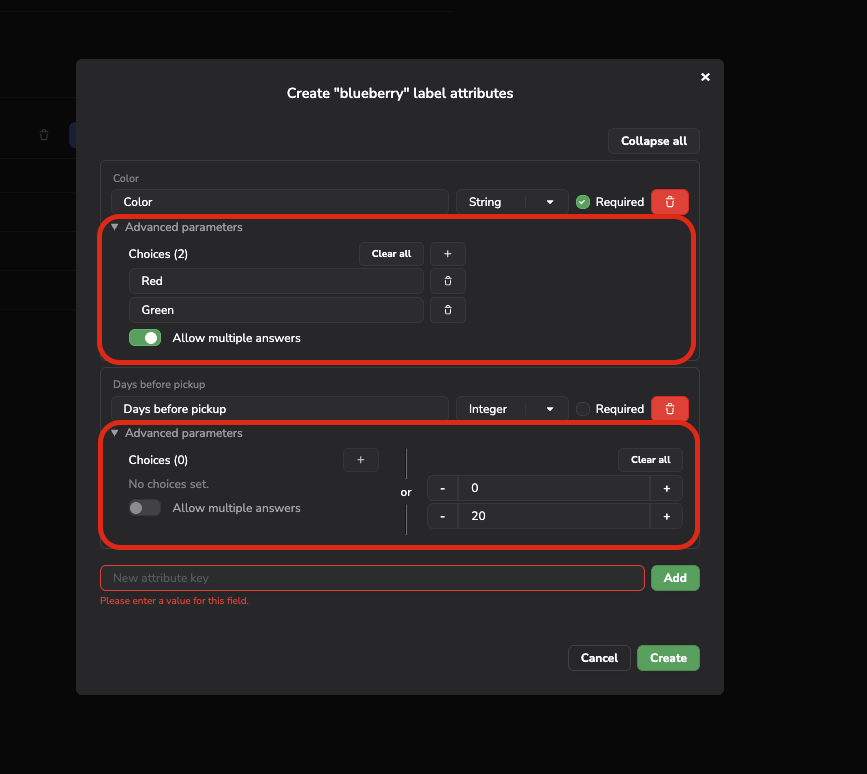Viewport: 867px width, 774px height.
Task: Close the blueberry label attributes dialog
Action: point(705,77)
